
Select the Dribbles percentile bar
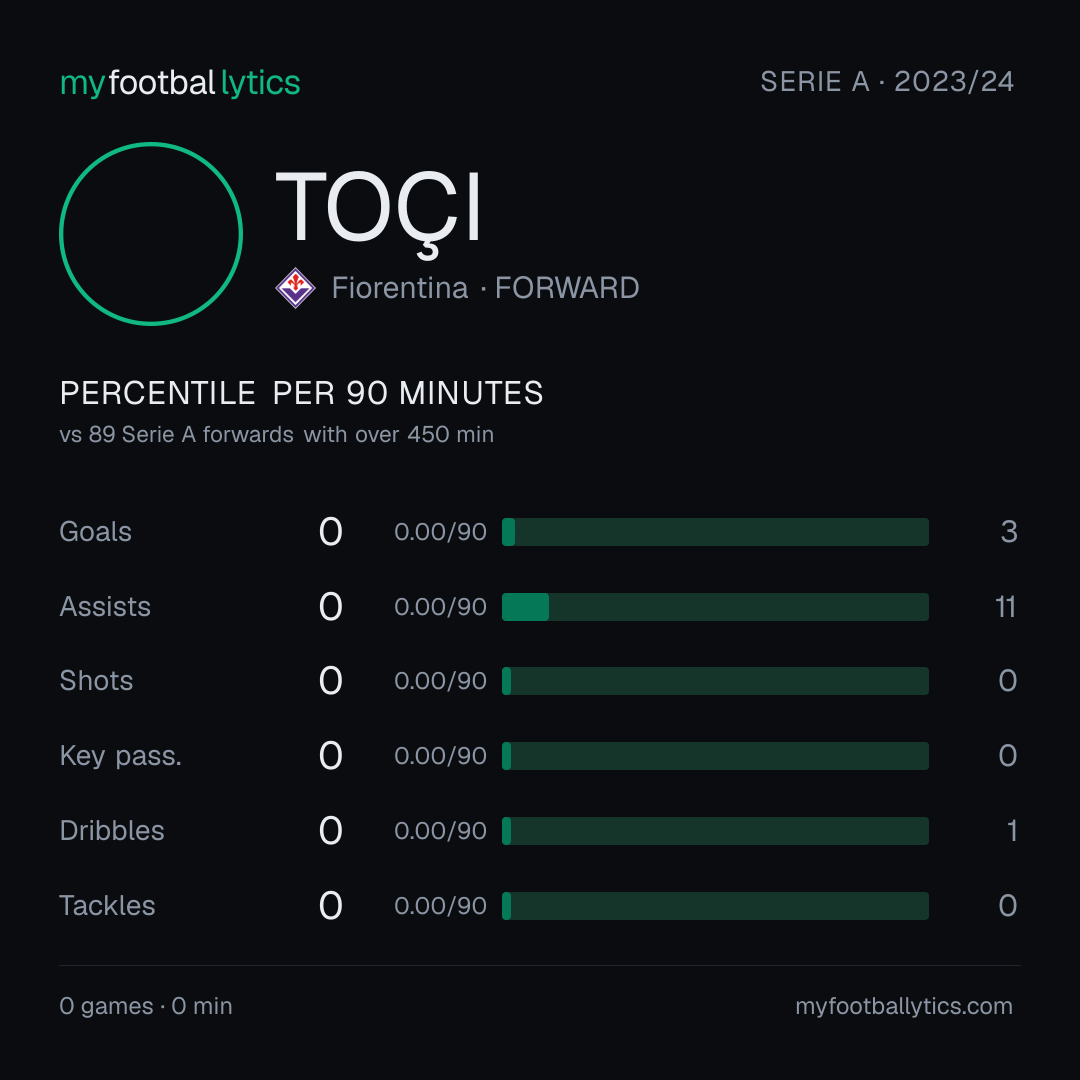715,831
